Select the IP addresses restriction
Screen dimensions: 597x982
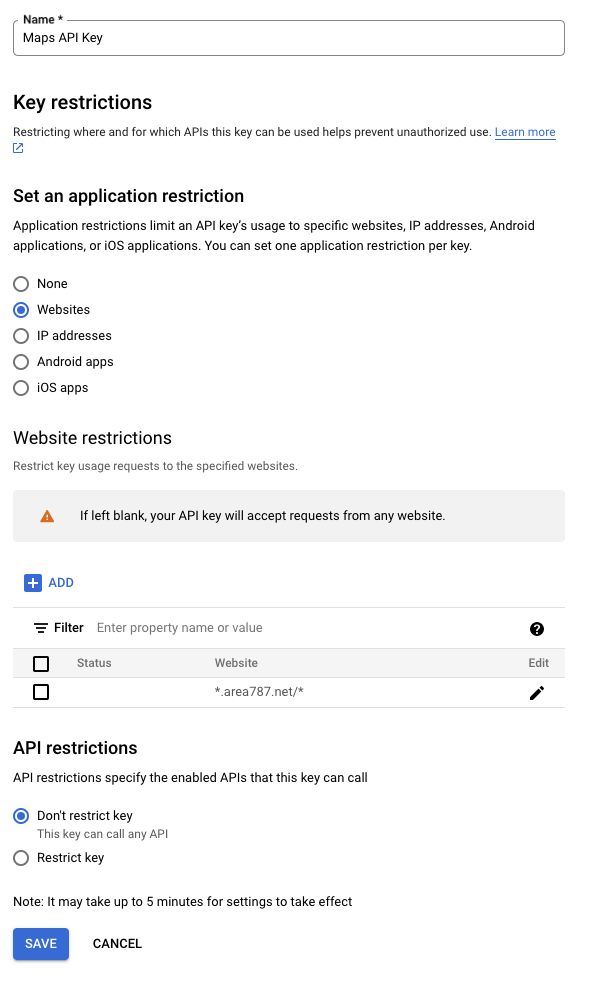point(21,336)
